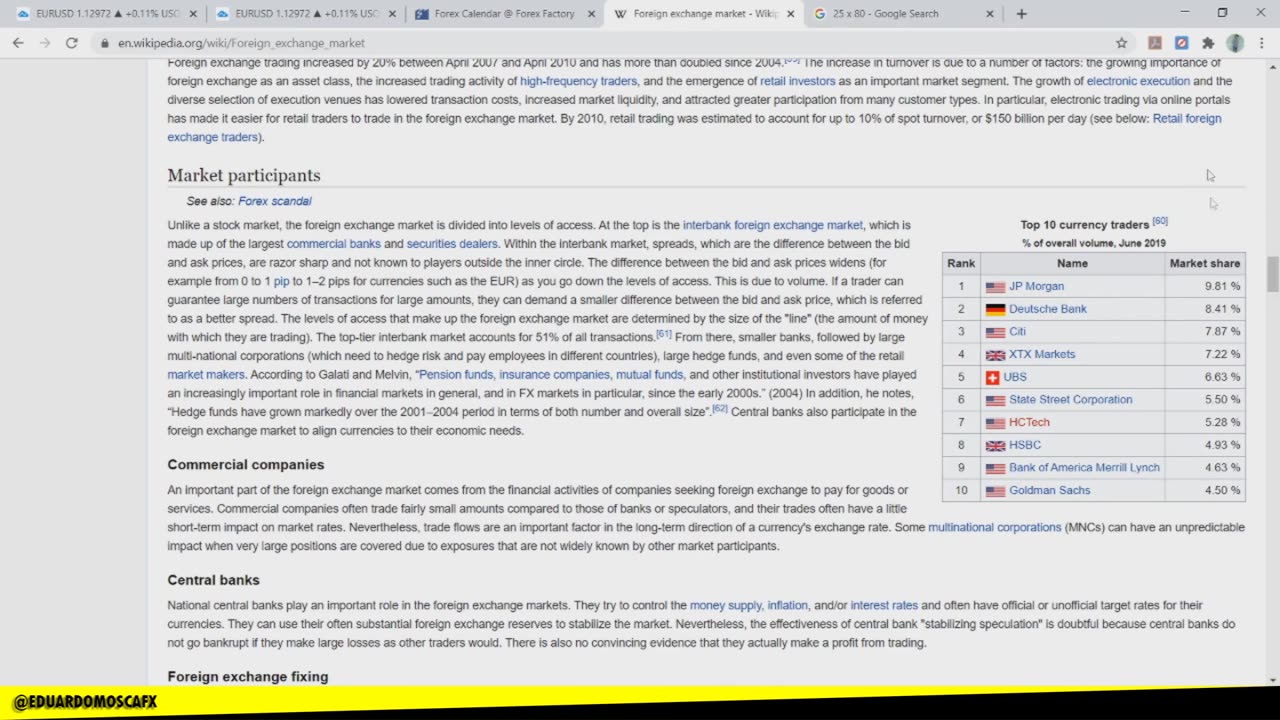Click the address bar URL field
The width and height of the screenshot is (1280, 720).
click(600, 43)
